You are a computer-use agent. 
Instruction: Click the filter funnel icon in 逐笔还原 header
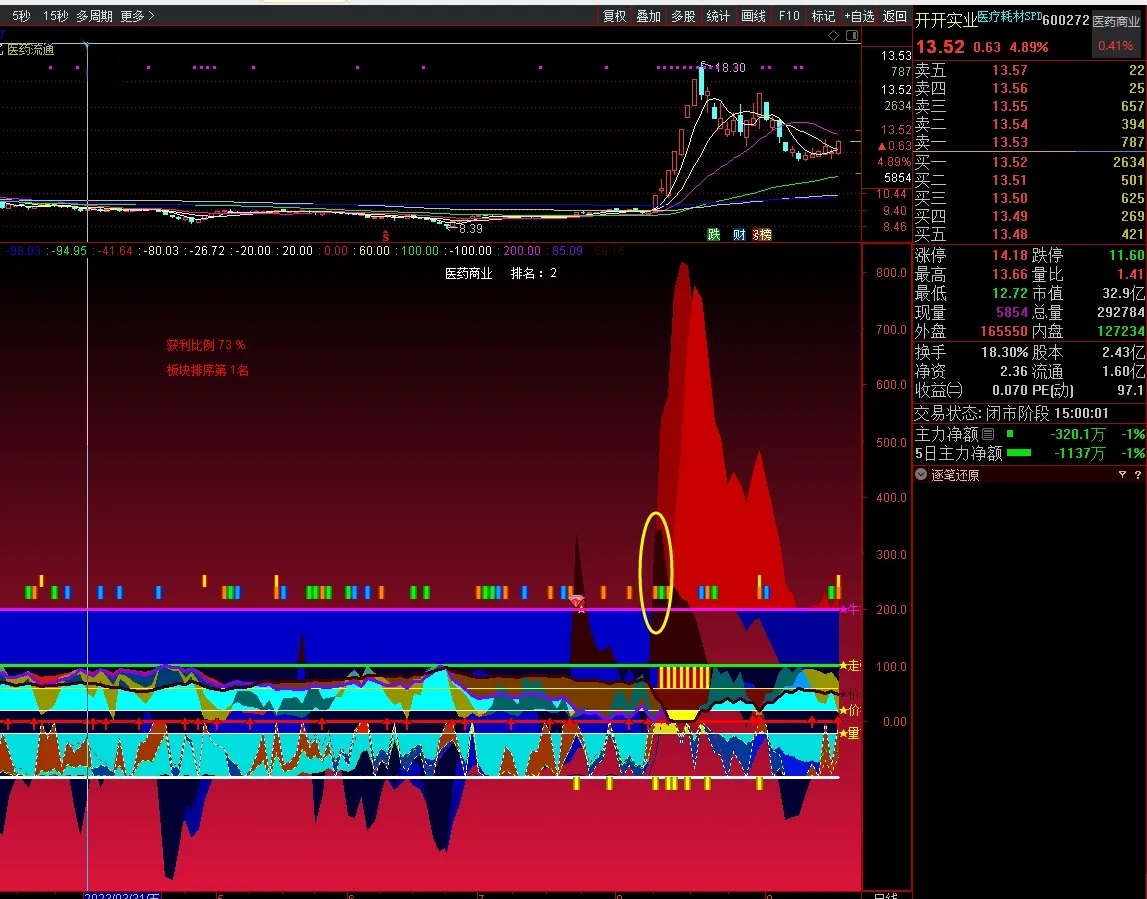(x=1121, y=475)
